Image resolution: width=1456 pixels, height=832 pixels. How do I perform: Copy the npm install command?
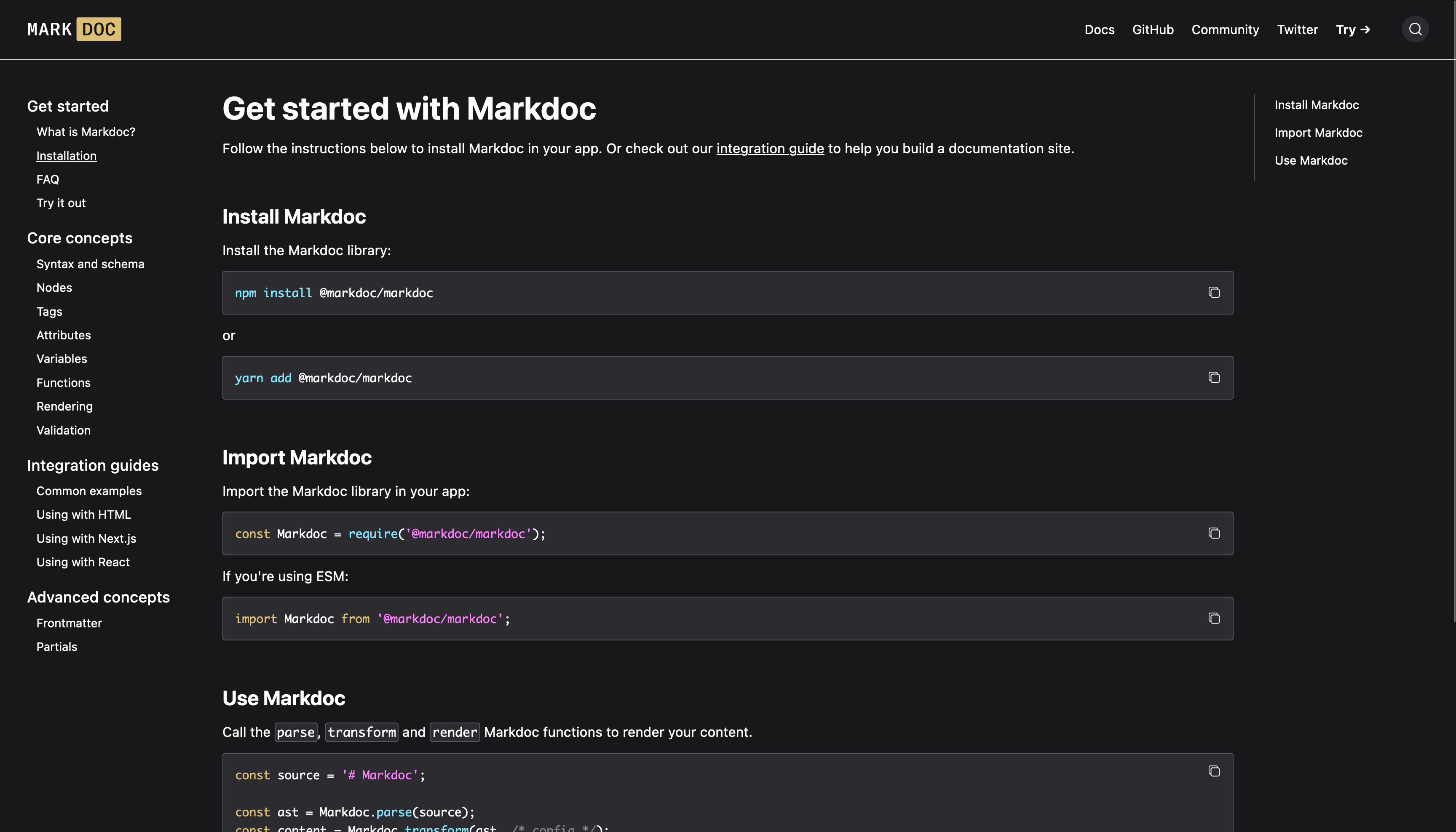pyautogui.click(x=1214, y=293)
